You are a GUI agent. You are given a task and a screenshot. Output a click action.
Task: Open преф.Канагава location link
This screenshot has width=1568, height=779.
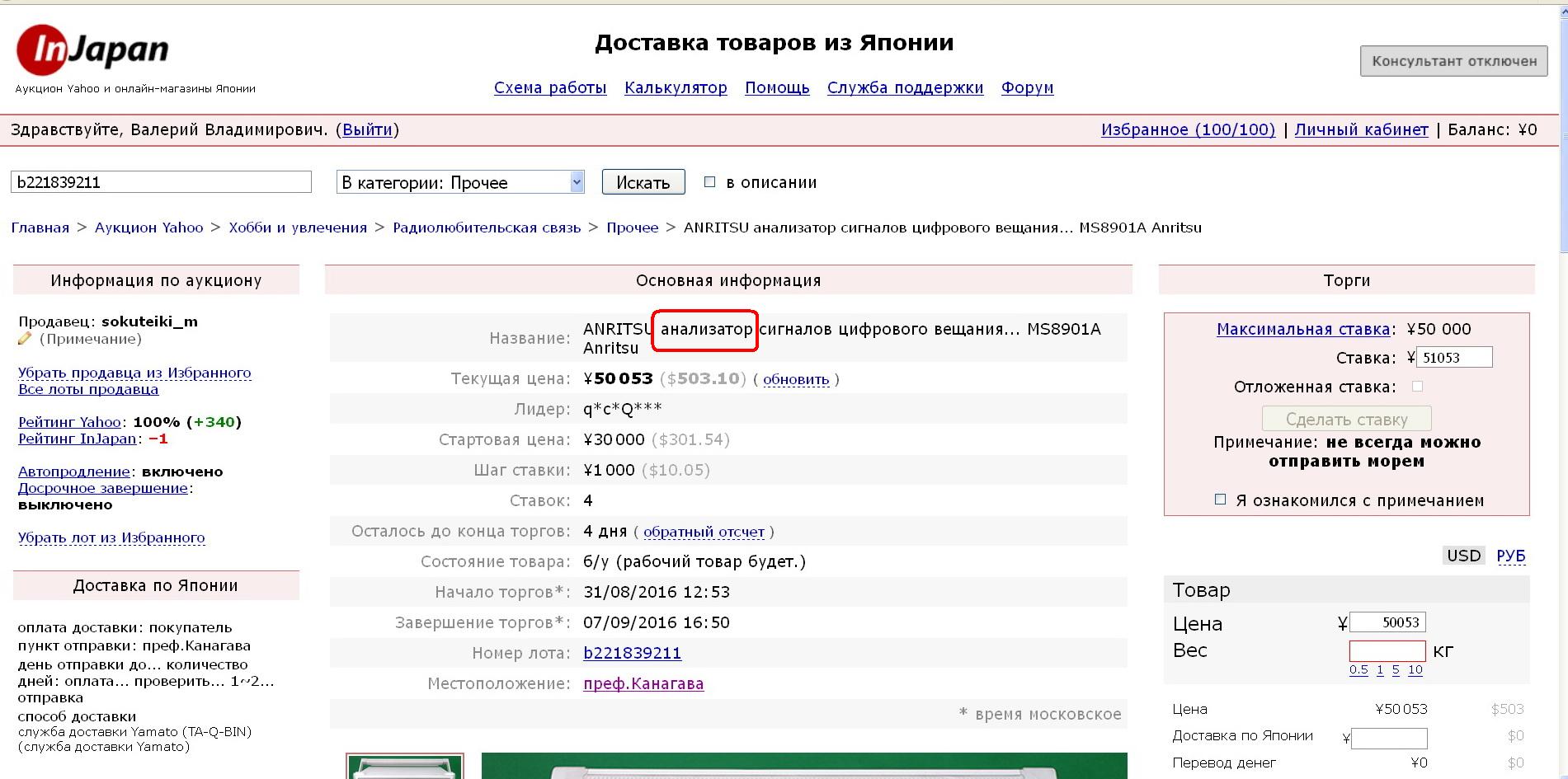click(x=643, y=683)
